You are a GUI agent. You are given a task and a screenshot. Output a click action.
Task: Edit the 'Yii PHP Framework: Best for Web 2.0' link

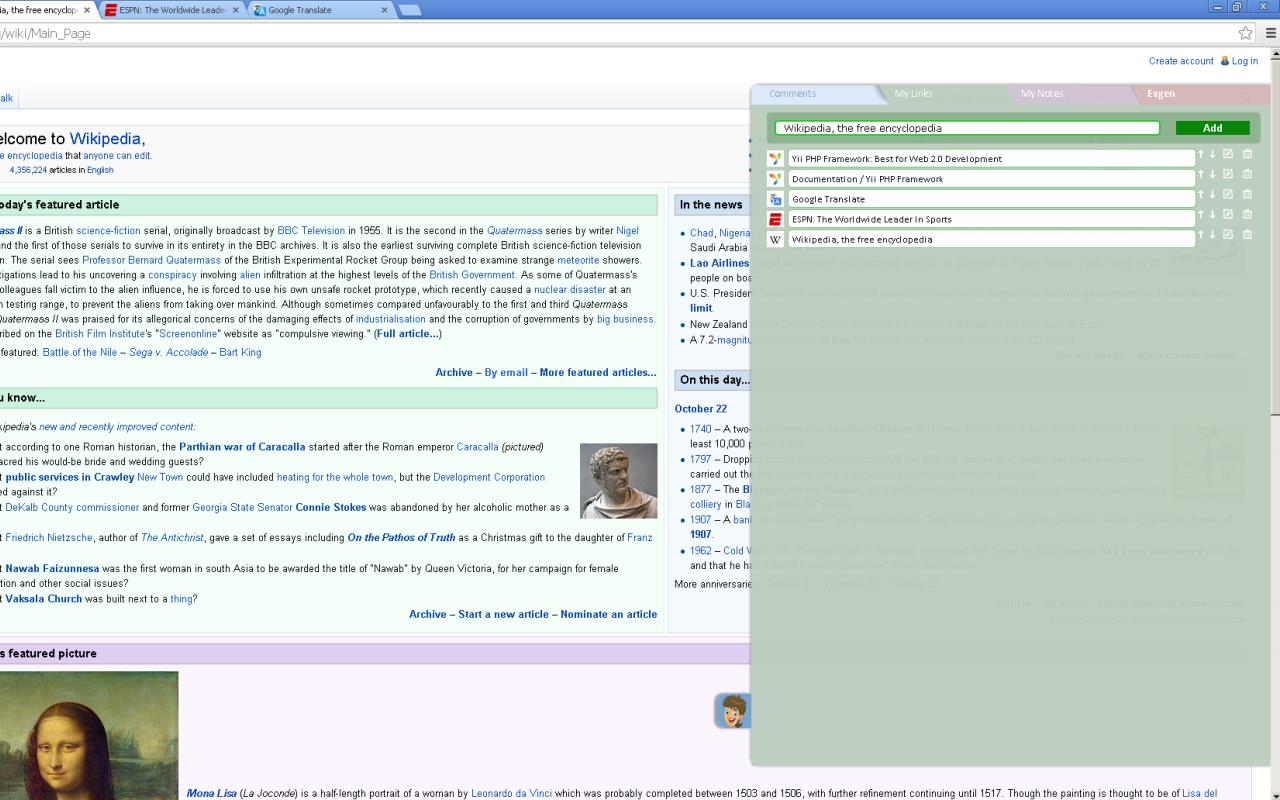[1228, 154]
